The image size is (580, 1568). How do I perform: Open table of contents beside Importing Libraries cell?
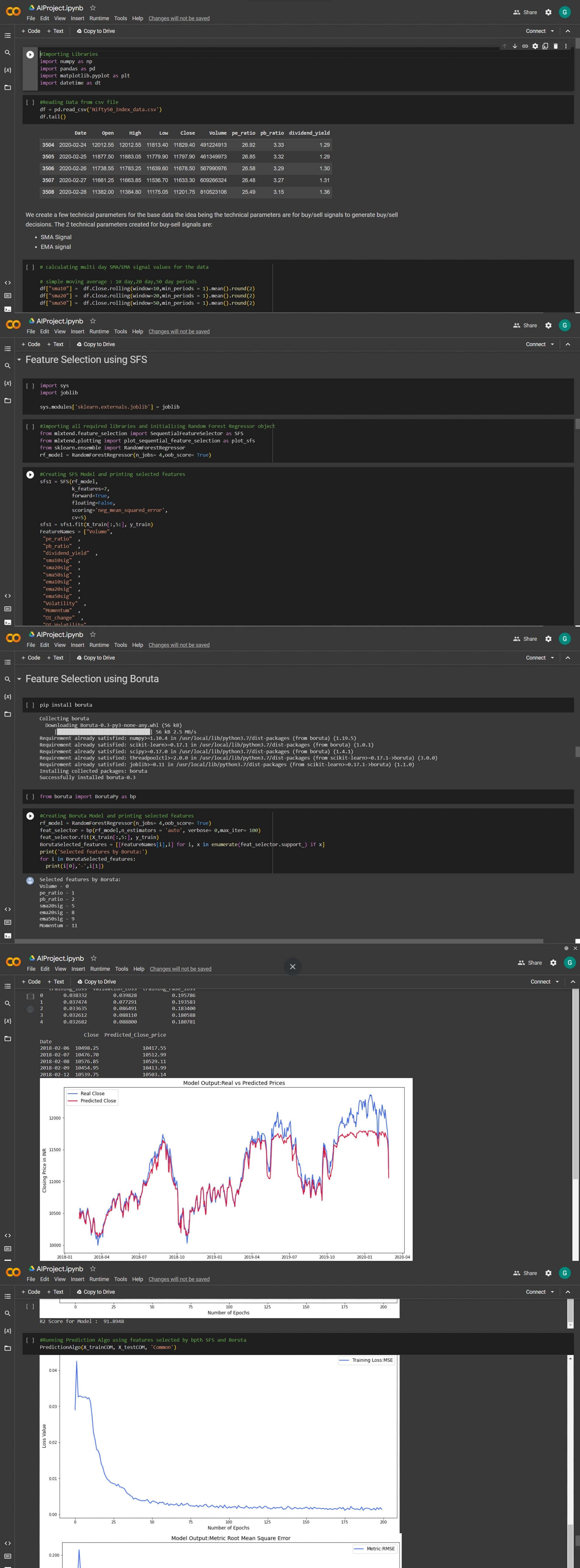(x=7, y=35)
